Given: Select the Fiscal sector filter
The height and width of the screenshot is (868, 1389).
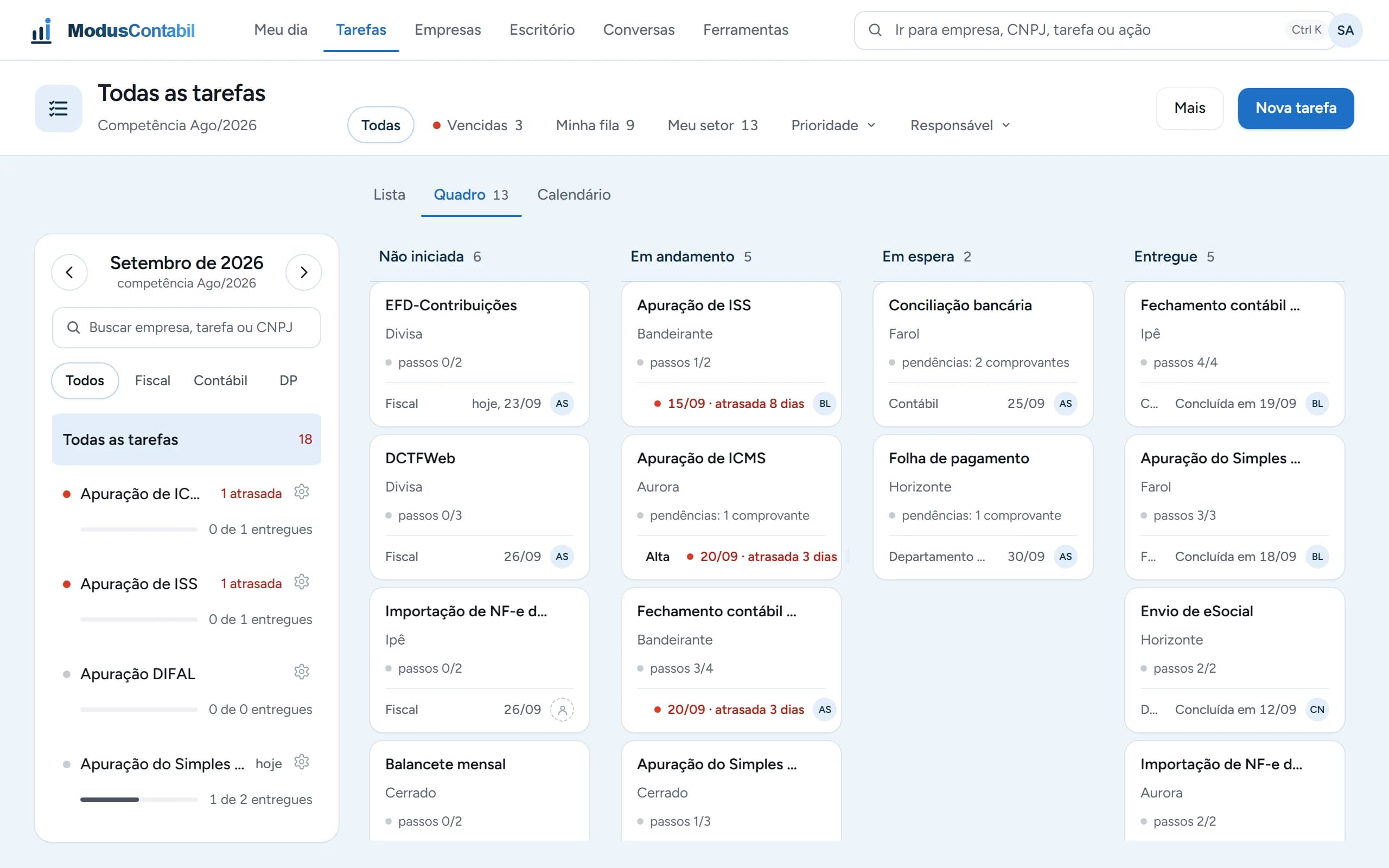Looking at the screenshot, I should click(152, 381).
